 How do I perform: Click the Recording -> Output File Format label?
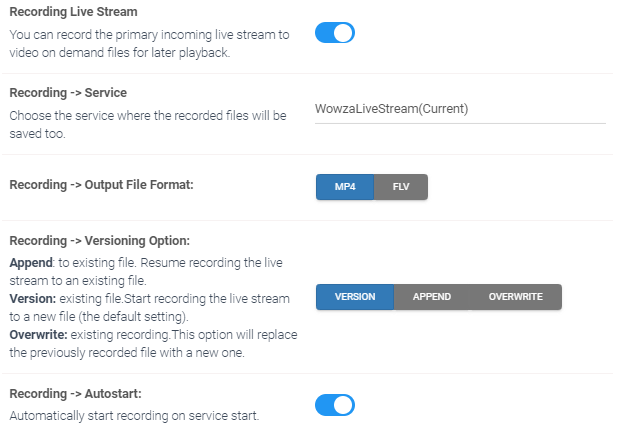click(x=101, y=185)
